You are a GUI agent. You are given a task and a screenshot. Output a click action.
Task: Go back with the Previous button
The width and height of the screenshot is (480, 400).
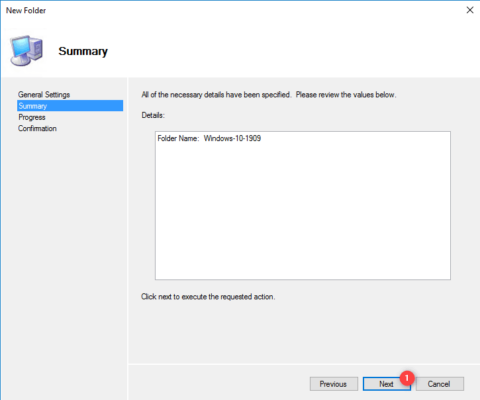click(x=334, y=384)
